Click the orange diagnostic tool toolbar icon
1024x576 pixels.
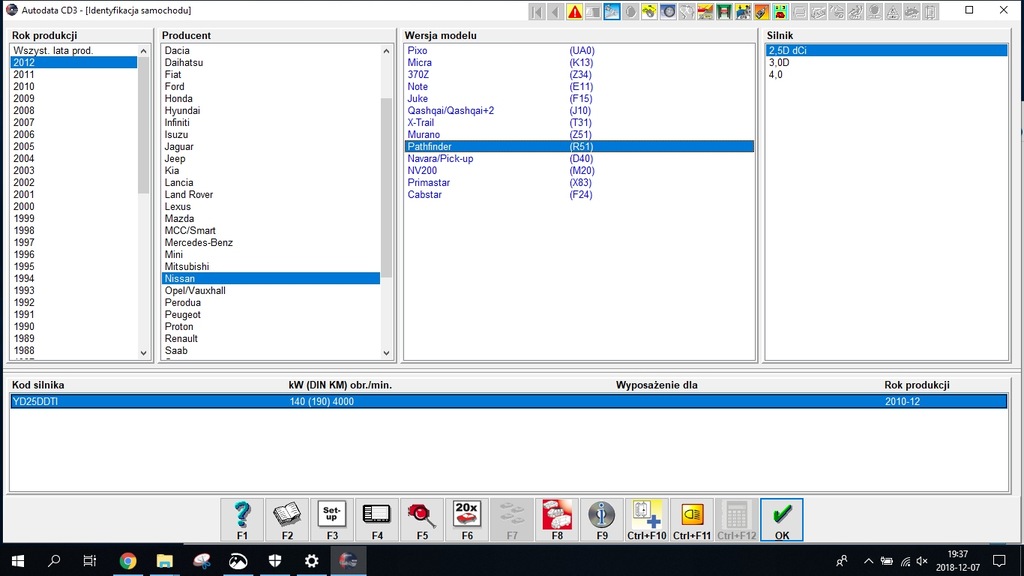point(761,11)
